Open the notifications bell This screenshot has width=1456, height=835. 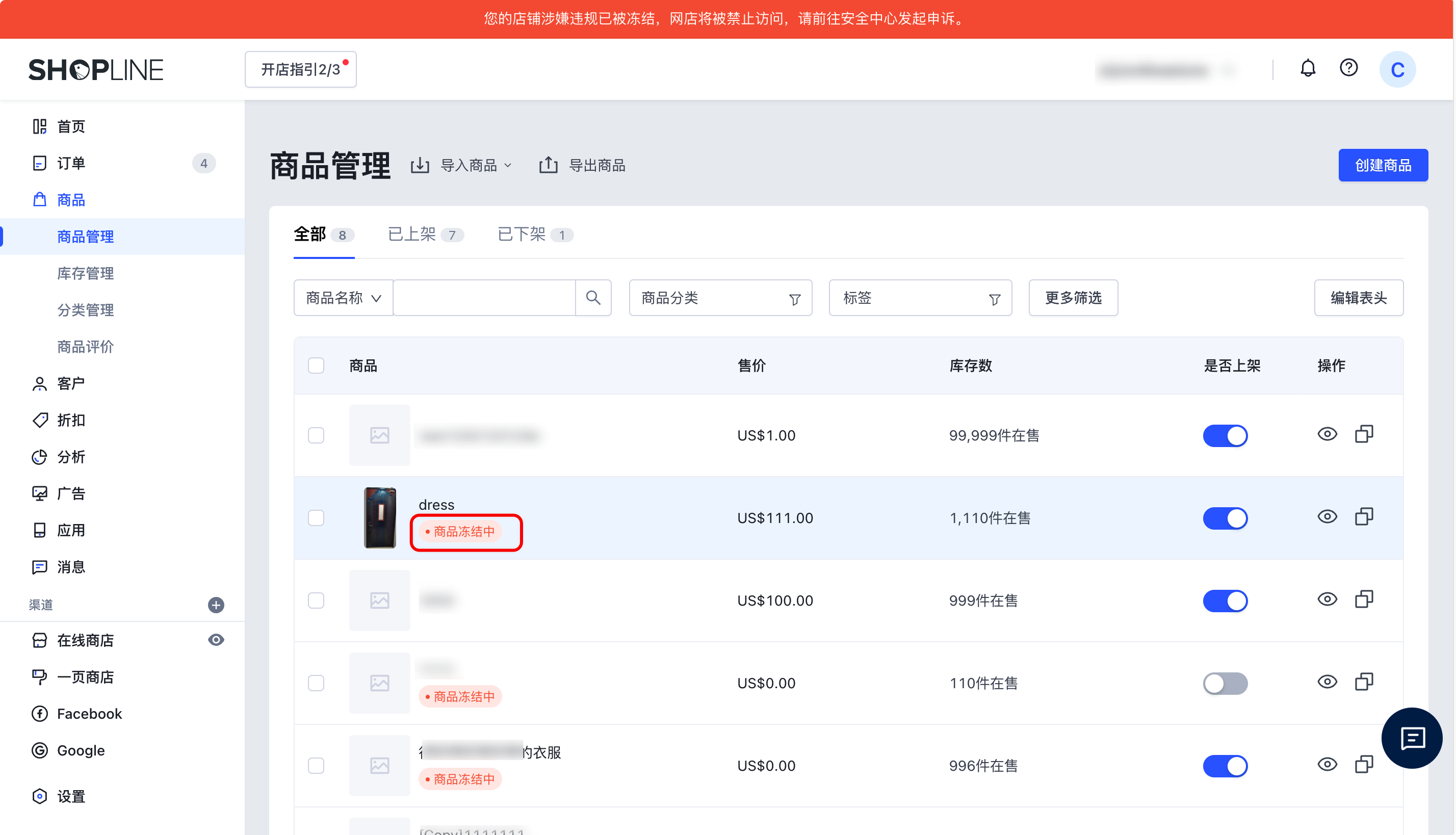click(1308, 68)
